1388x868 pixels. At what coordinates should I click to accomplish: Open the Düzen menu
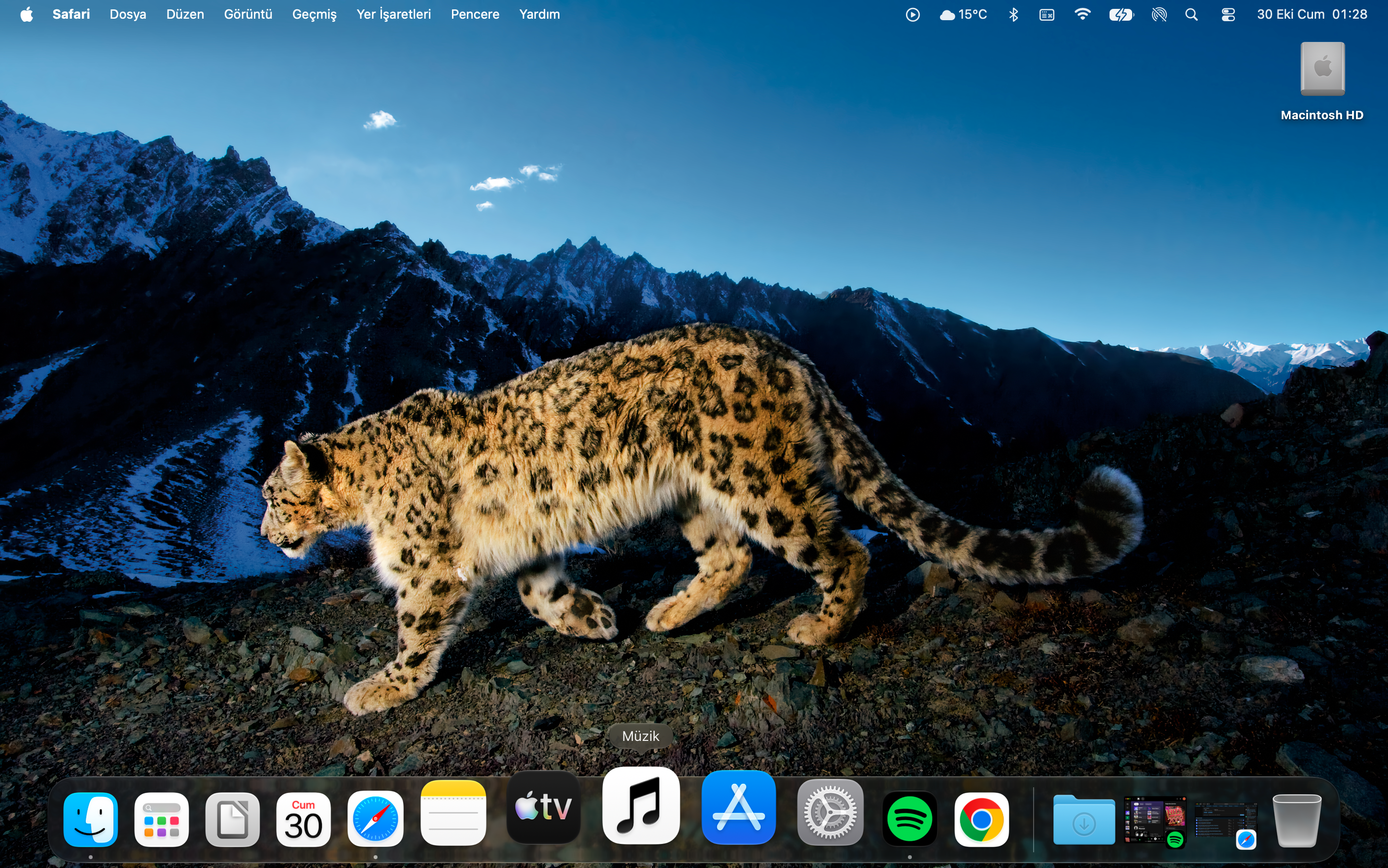point(185,14)
